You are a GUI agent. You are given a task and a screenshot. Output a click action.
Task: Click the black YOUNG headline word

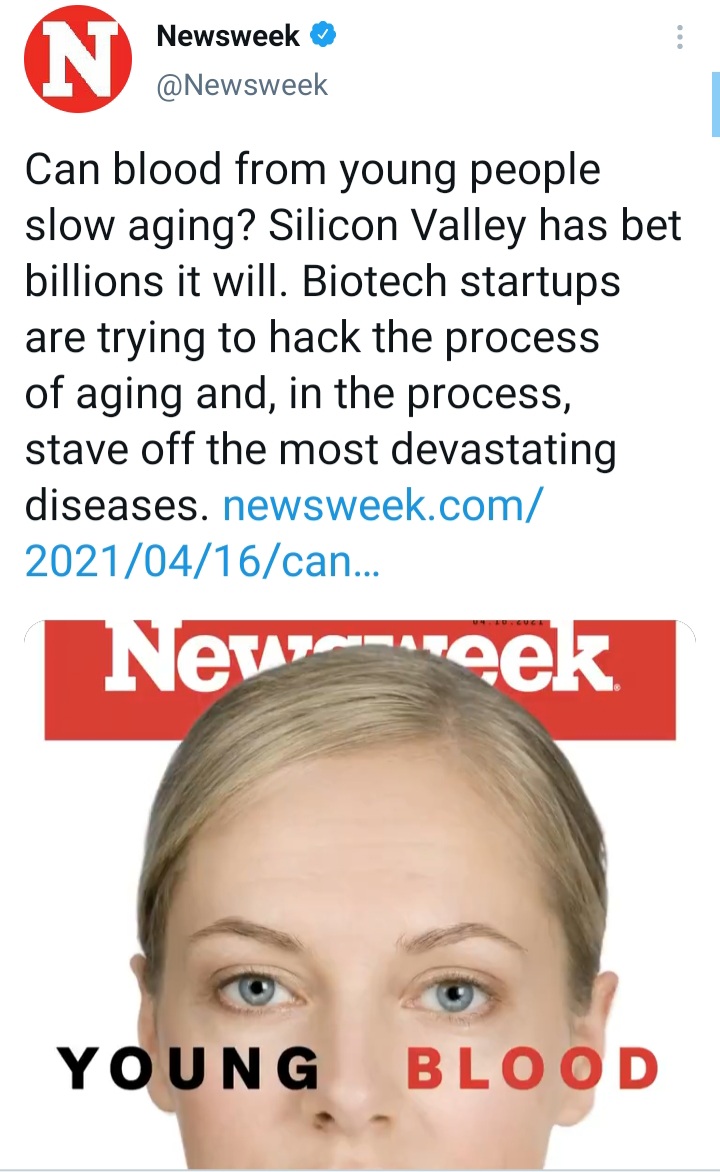[188, 1067]
